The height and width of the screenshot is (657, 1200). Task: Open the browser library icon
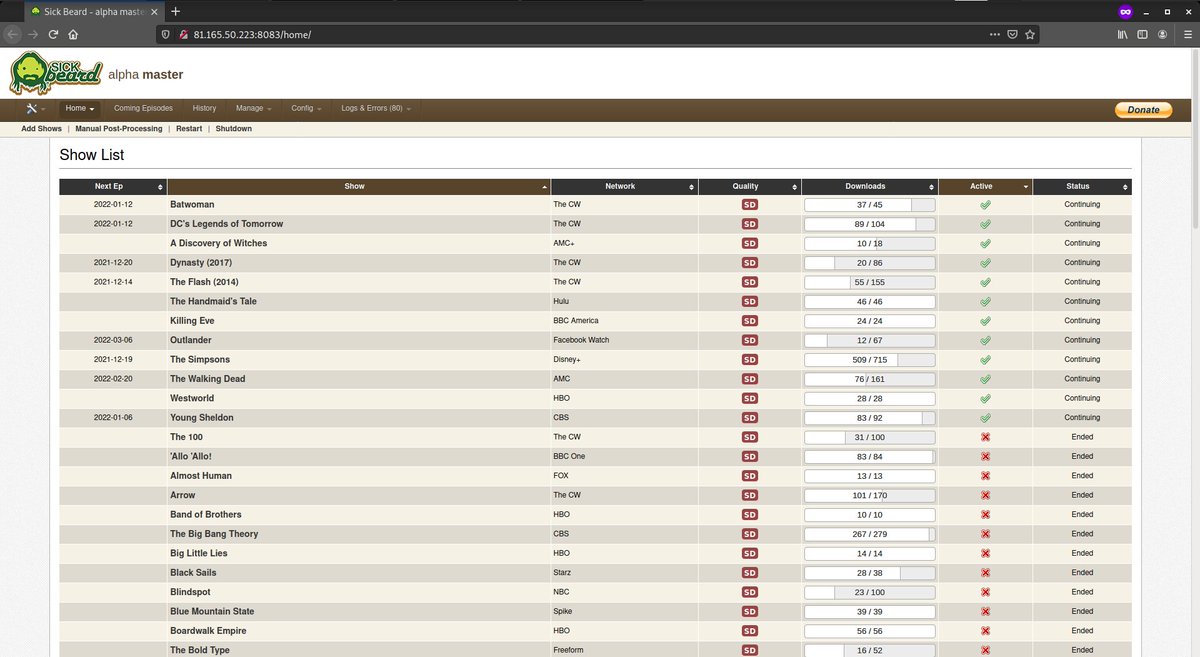coord(1123,33)
